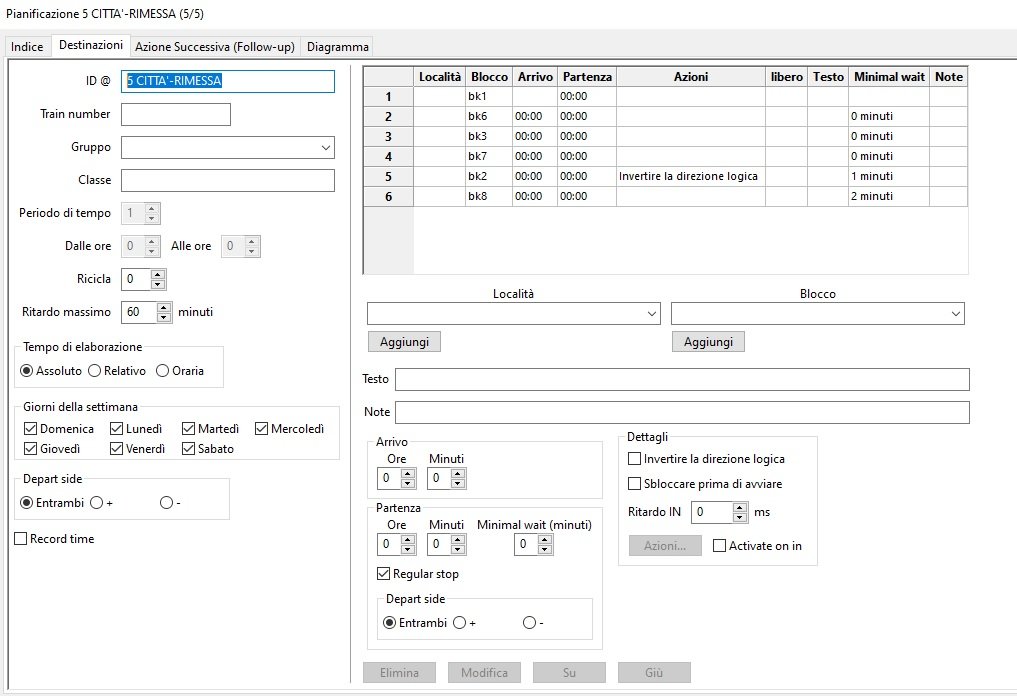Increase the Minimal wait minutes value

pos(544,540)
